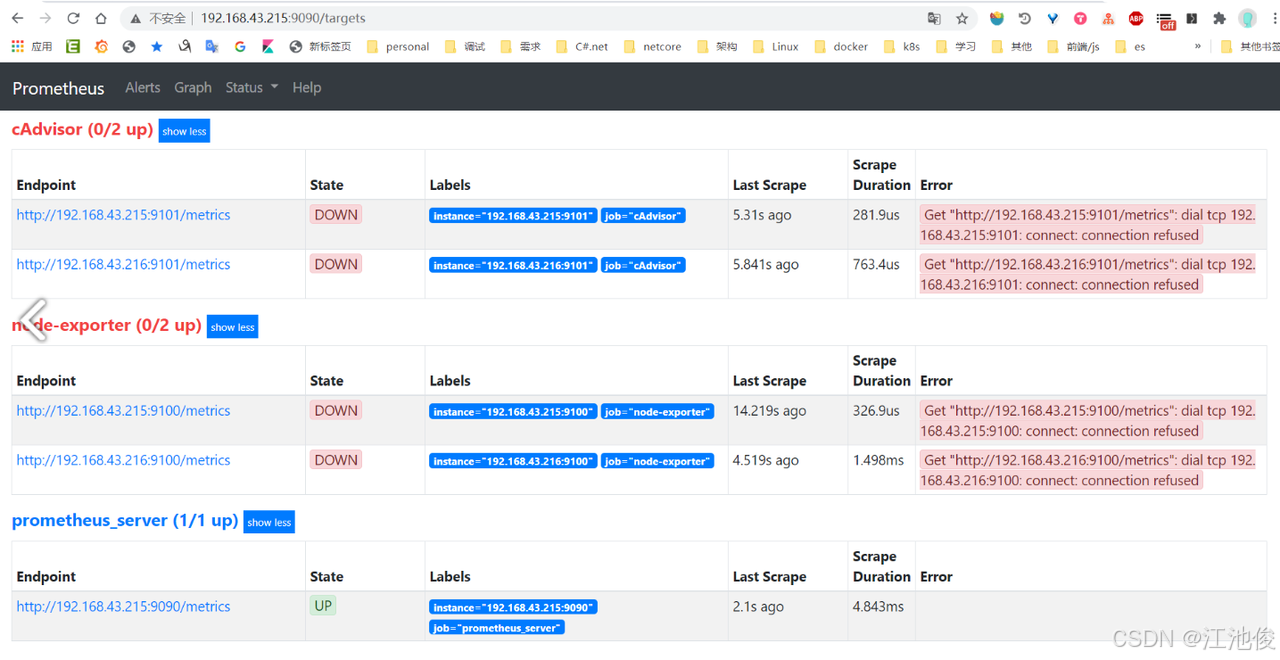Click the colorful bowl extension icon
The width and height of the screenshot is (1280, 660).
[x=997, y=18]
